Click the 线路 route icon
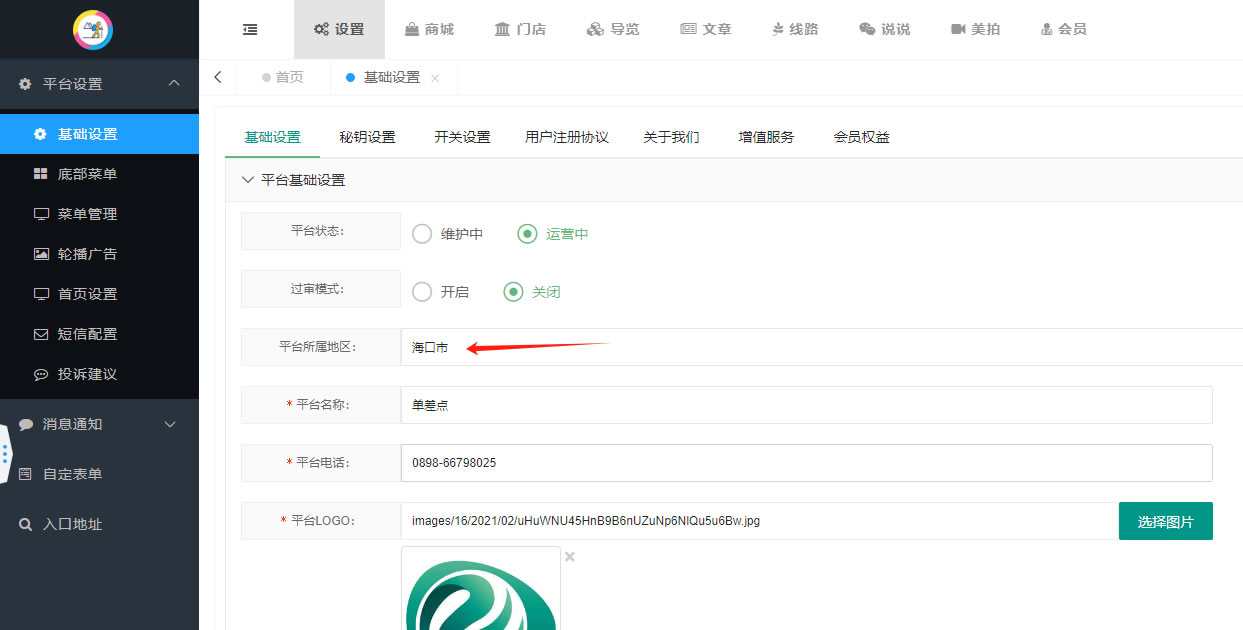This screenshot has width=1243, height=630. [778, 30]
